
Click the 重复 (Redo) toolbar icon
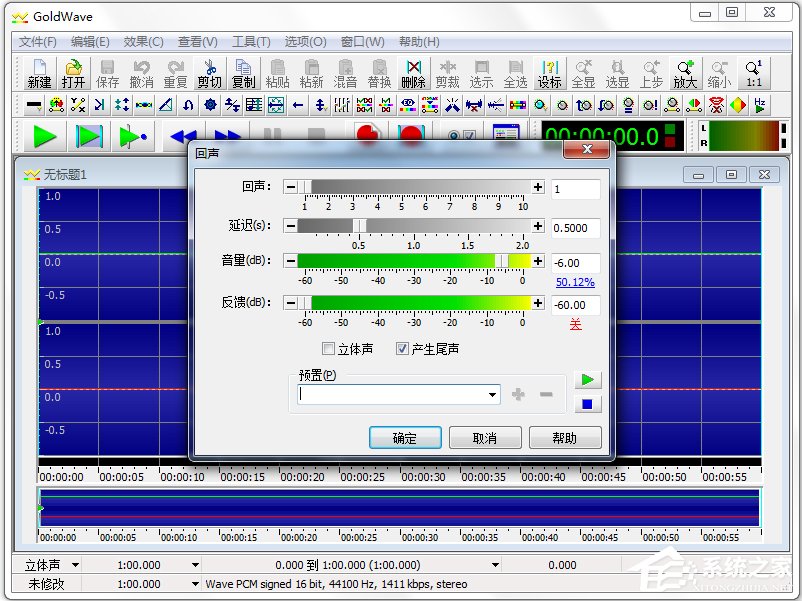point(175,74)
